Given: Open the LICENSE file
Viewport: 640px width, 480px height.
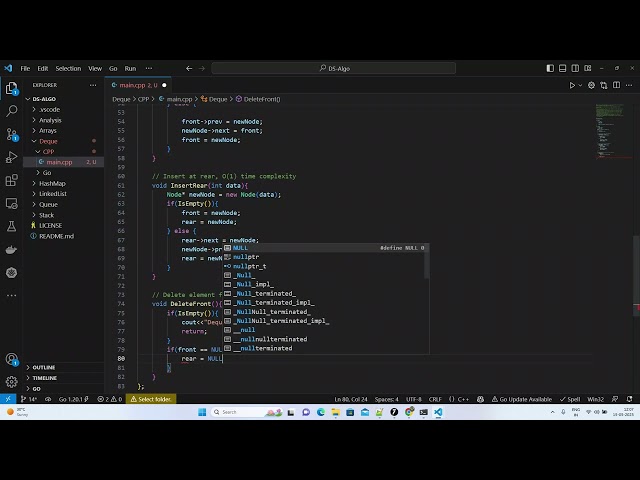Looking at the screenshot, I should 50,225.
